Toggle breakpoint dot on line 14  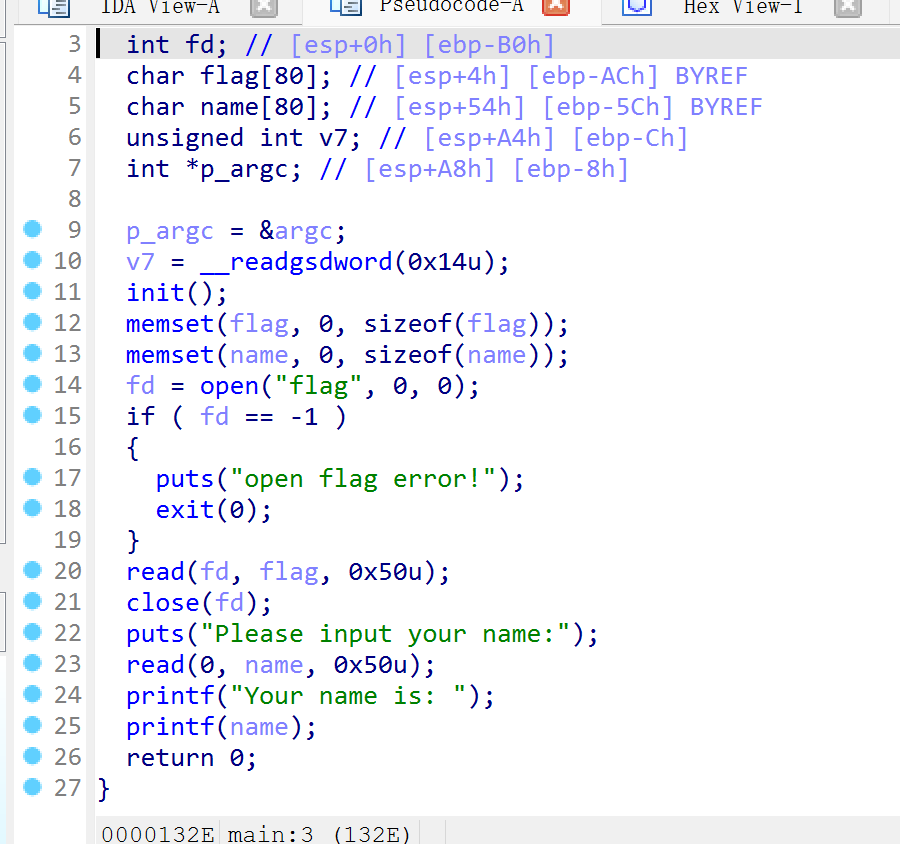tap(34, 385)
